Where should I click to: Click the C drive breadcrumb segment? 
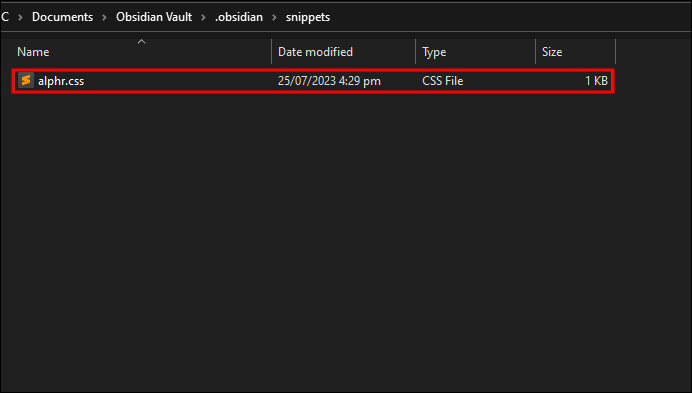click(x=5, y=17)
